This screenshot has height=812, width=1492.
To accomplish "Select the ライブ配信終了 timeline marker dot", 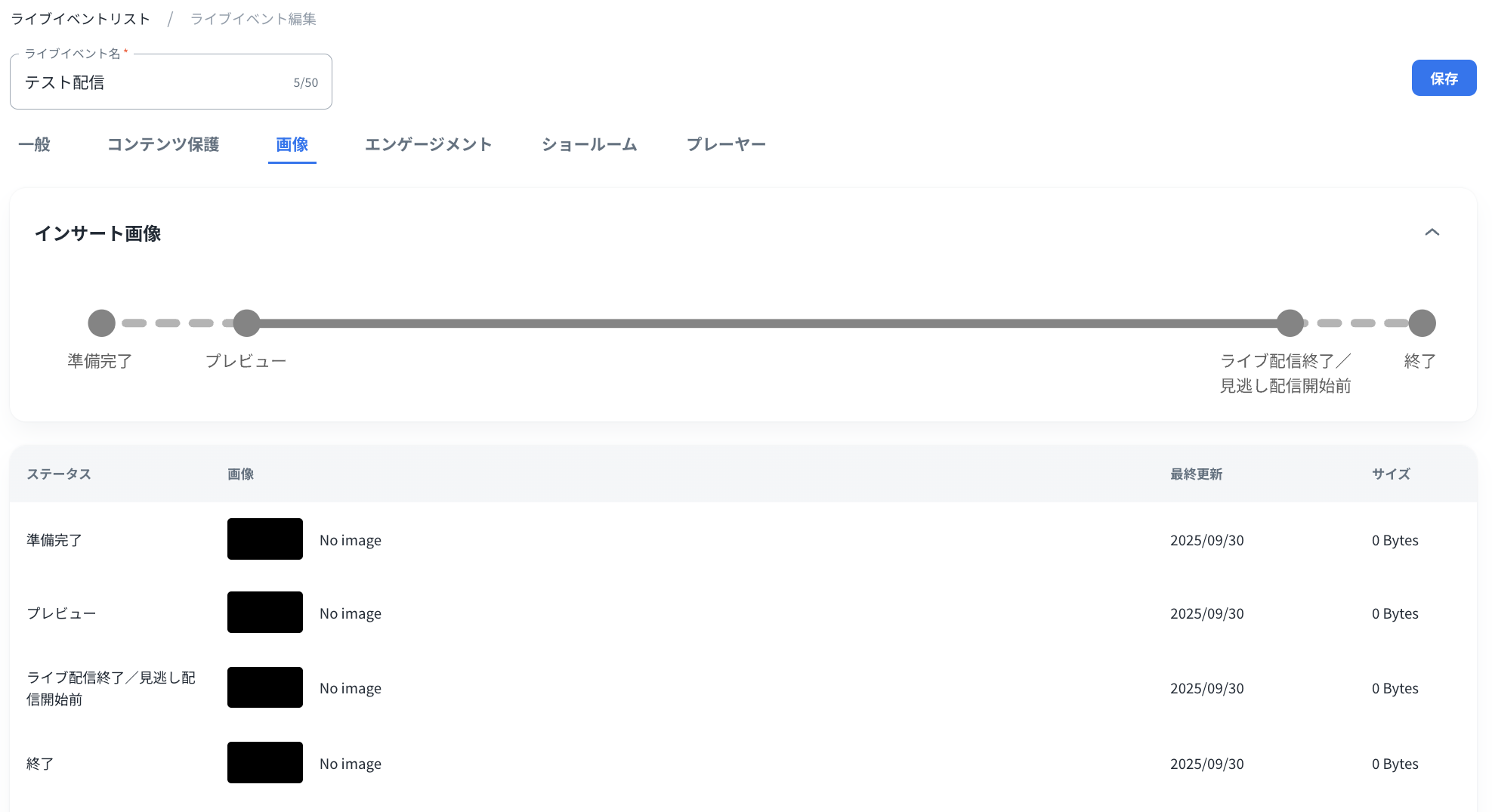I will 1290,323.
